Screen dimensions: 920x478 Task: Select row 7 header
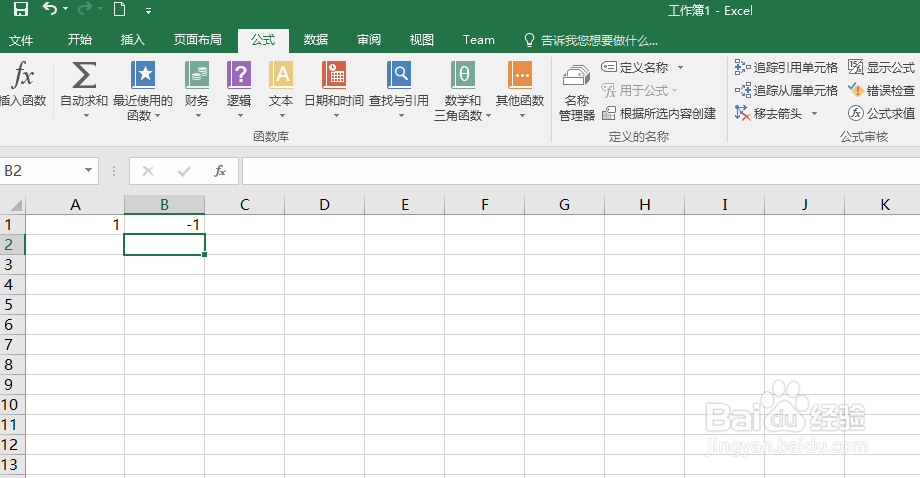[12, 344]
